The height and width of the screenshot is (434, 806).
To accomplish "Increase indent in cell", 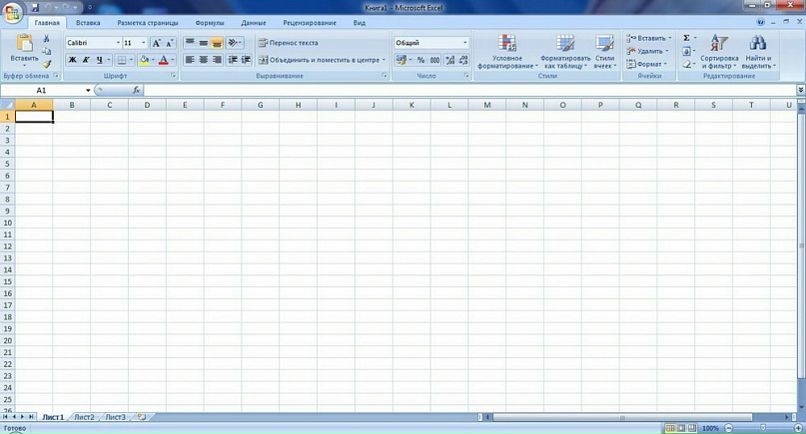I will [x=246, y=60].
